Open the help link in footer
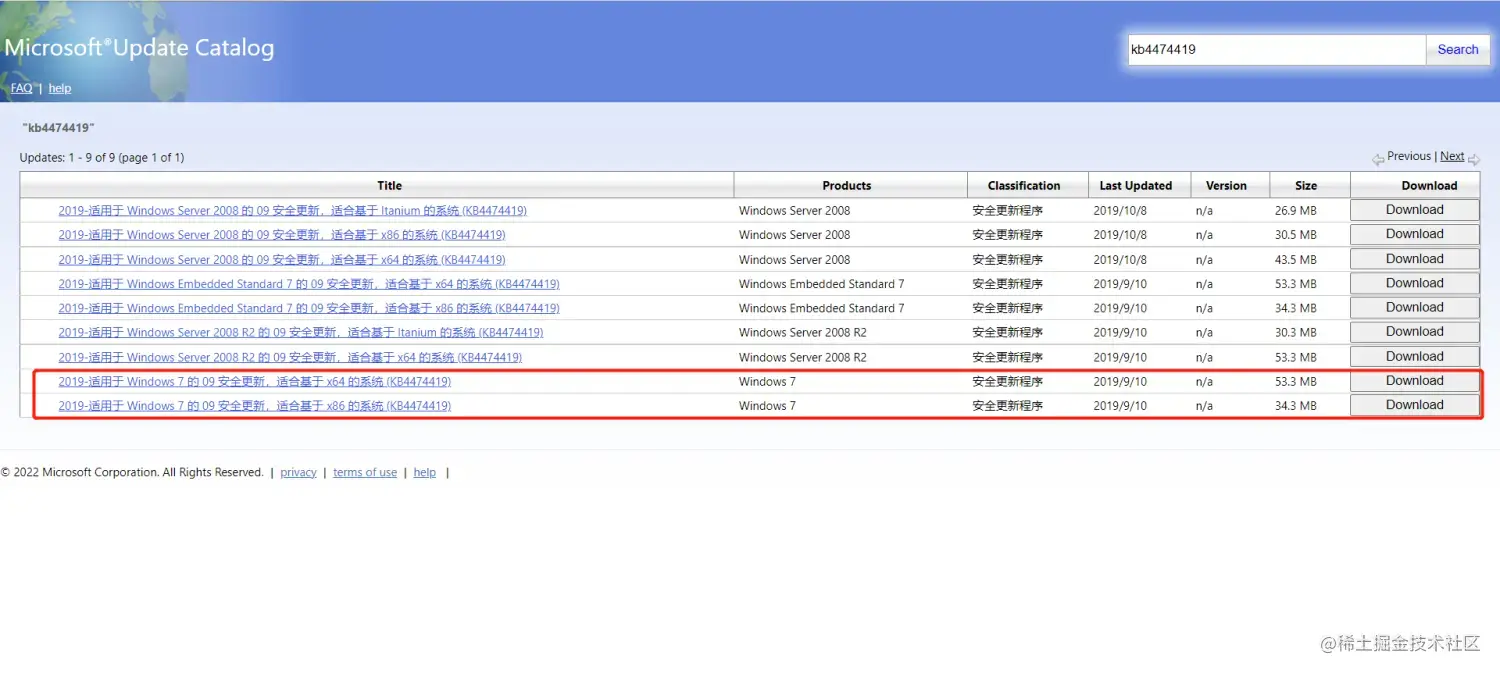The width and height of the screenshot is (1500, 673). 425,473
